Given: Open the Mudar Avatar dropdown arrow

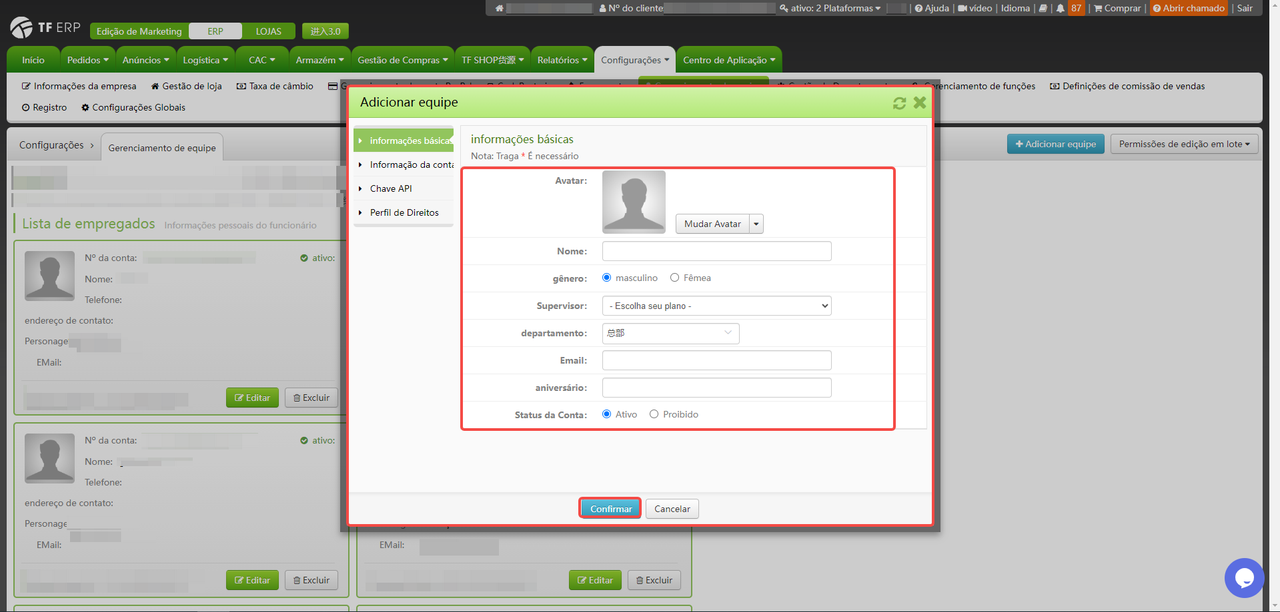Looking at the screenshot, I should [x=756, y=224].
